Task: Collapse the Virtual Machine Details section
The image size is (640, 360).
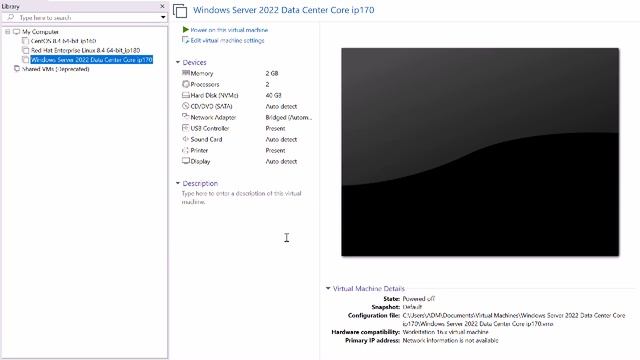Action: [x=328, y=288]
